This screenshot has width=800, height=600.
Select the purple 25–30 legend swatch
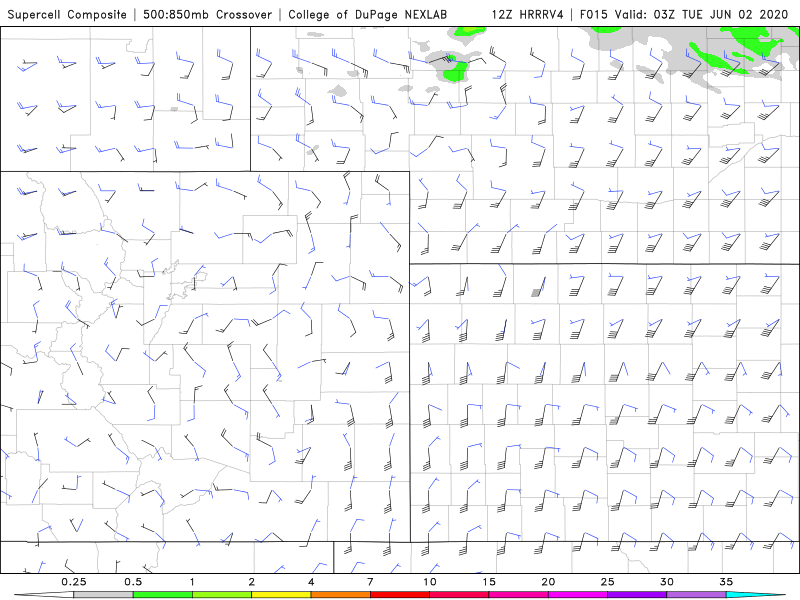point(637,595)
